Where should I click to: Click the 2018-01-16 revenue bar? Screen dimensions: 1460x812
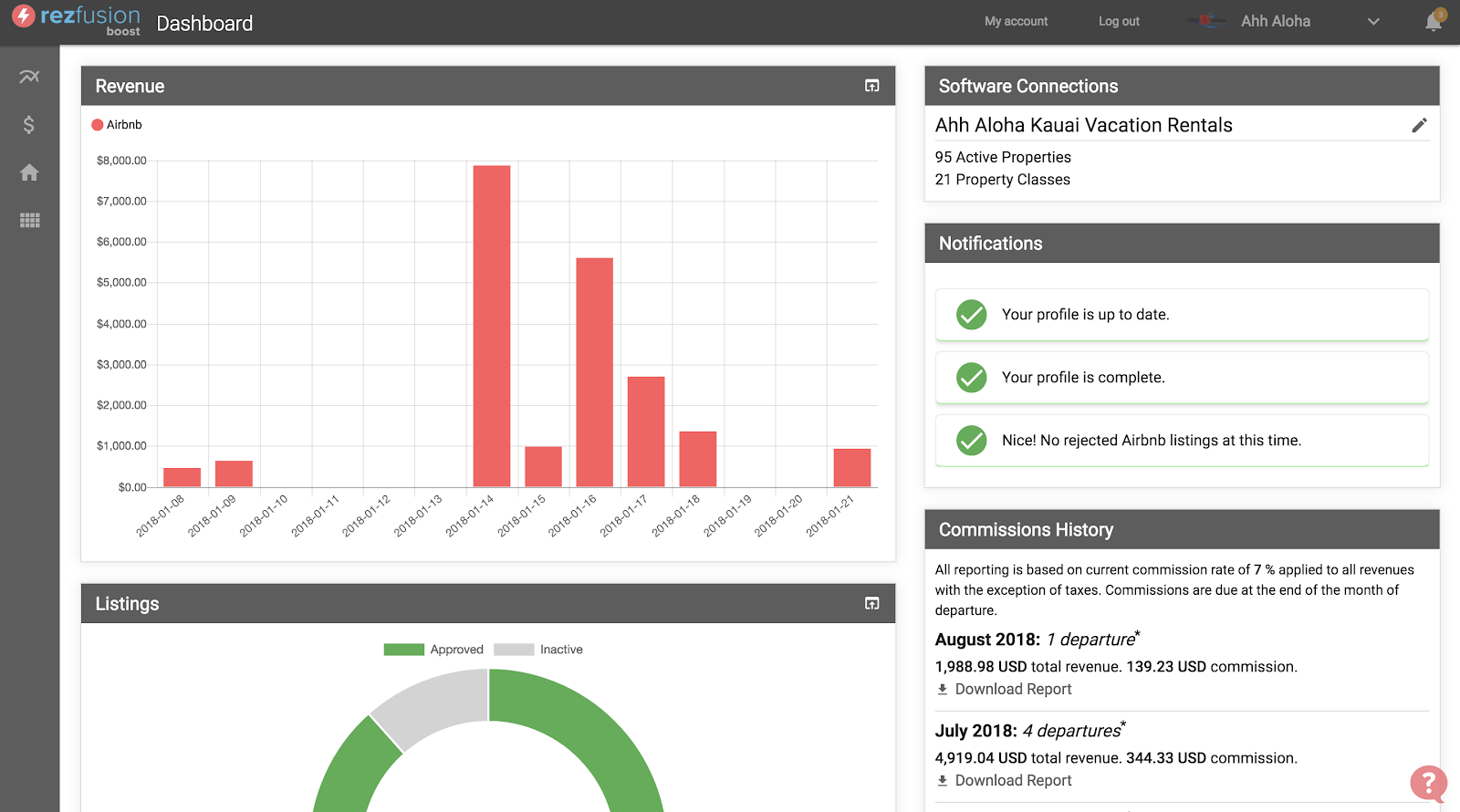(595, 372)
